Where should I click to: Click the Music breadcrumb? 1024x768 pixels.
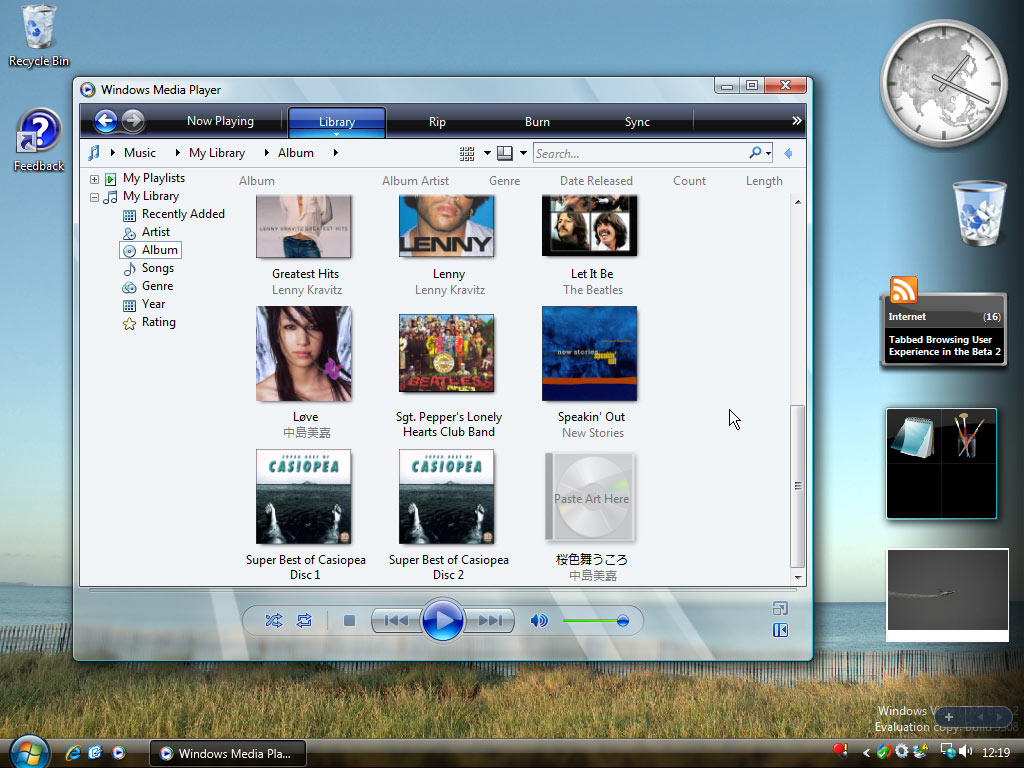[140, 153]
